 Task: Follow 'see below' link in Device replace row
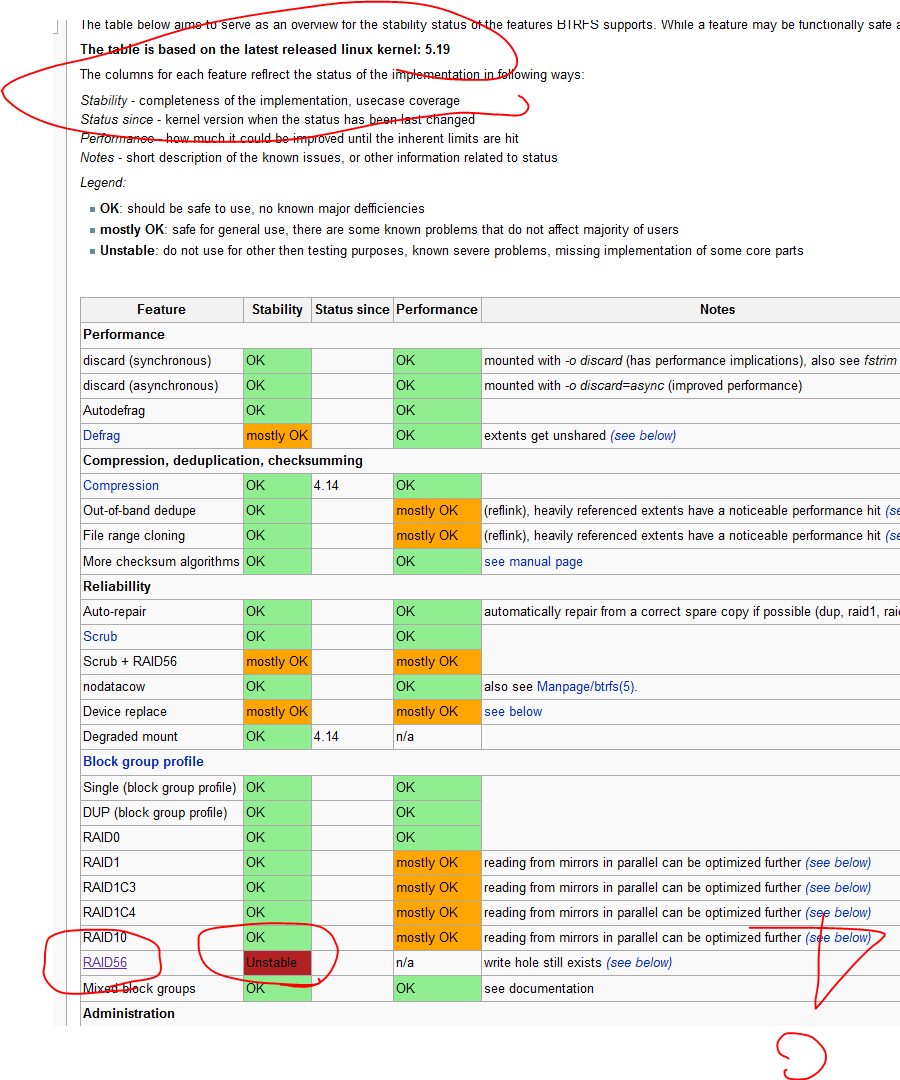point(513,712)
